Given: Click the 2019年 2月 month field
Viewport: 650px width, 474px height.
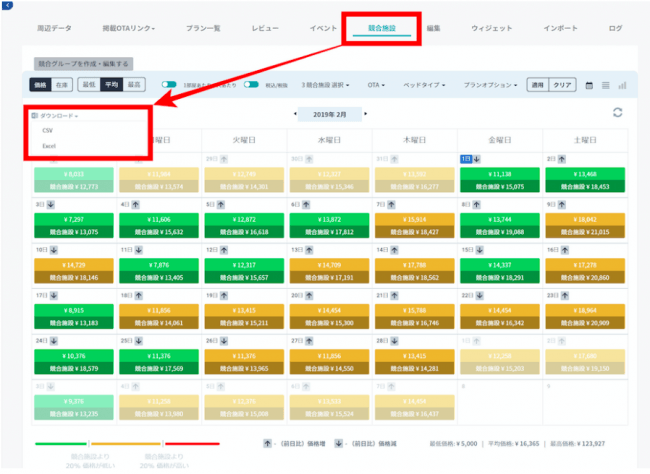Looking at the screenshot, I should tap(330, 114).
